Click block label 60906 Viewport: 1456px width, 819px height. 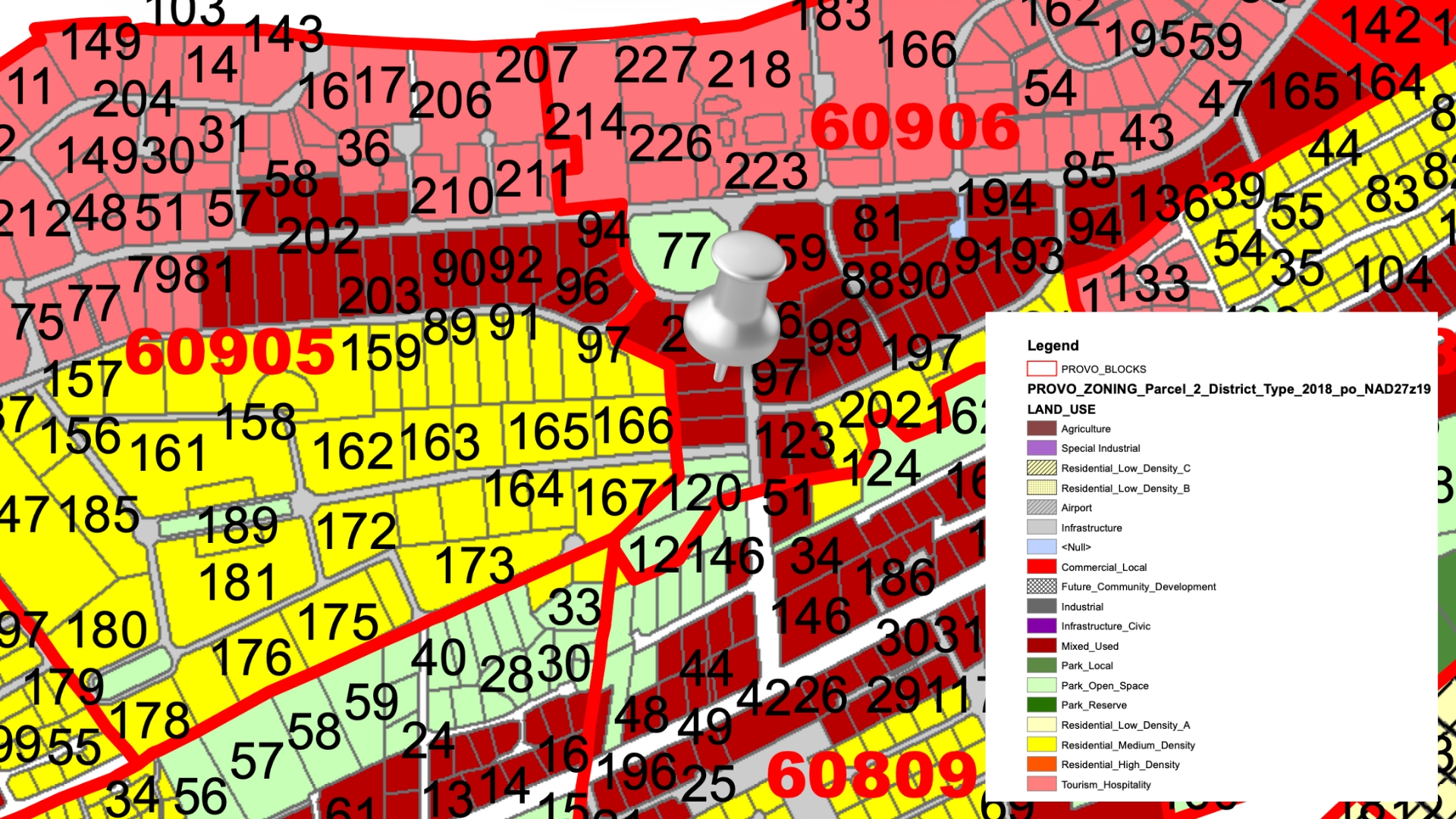(915, 127)
